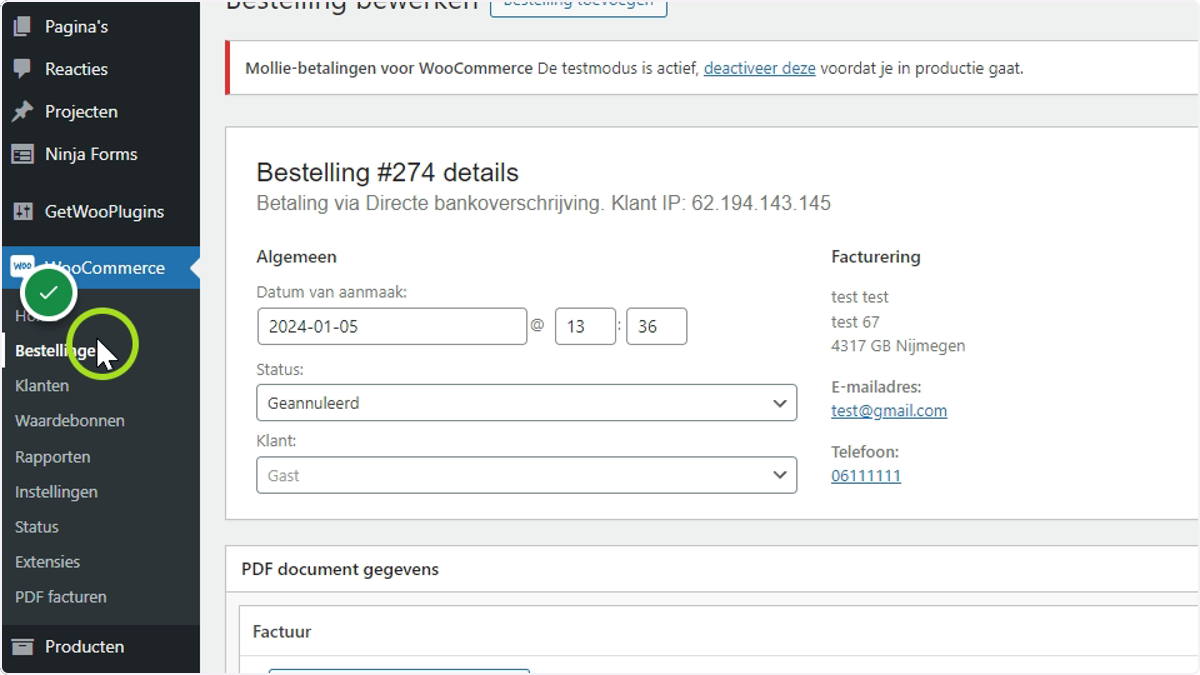Click the 'deactiveer deze' link
Screen dimensions: 1200x675
[x=760, y=69]
